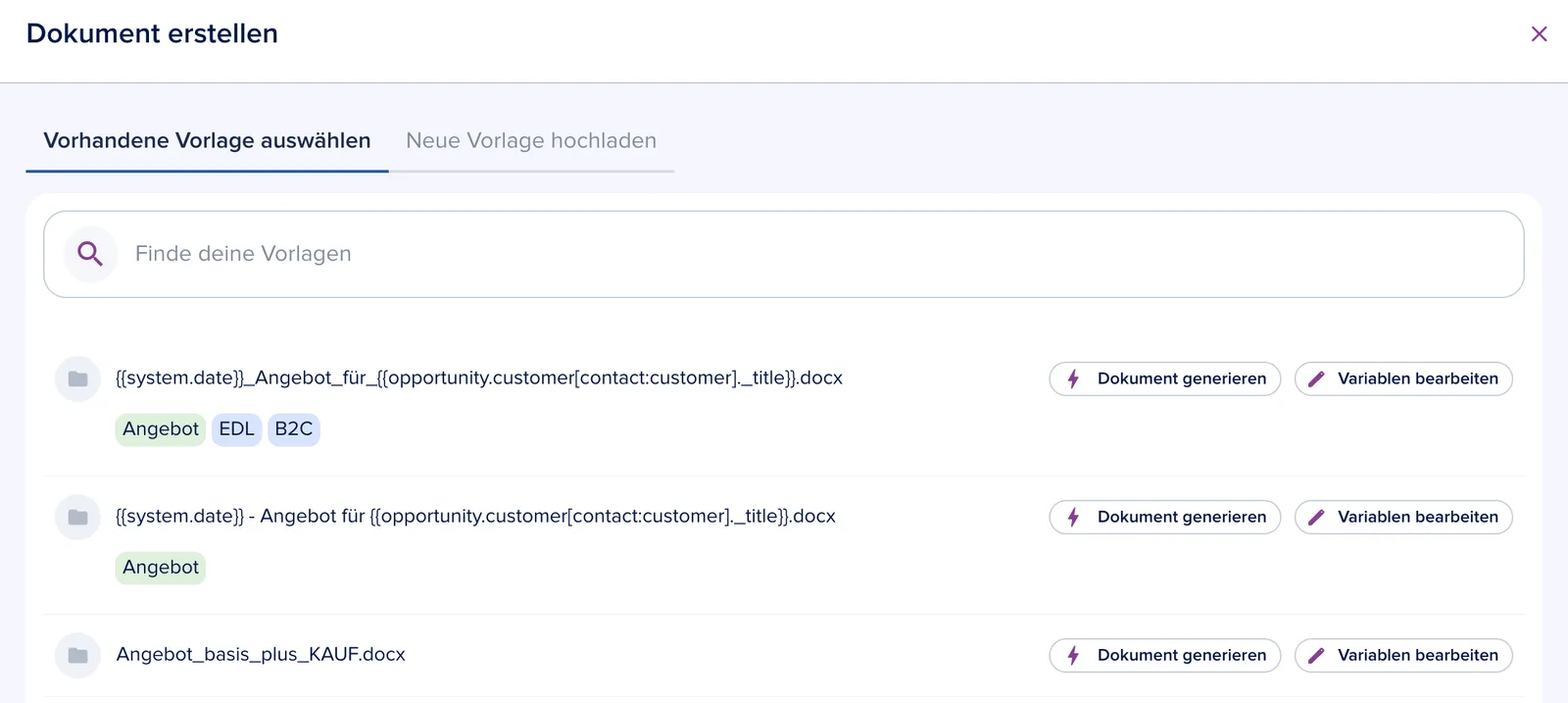Focus the Finde deine Vorlagen search field

coord(783,254)
